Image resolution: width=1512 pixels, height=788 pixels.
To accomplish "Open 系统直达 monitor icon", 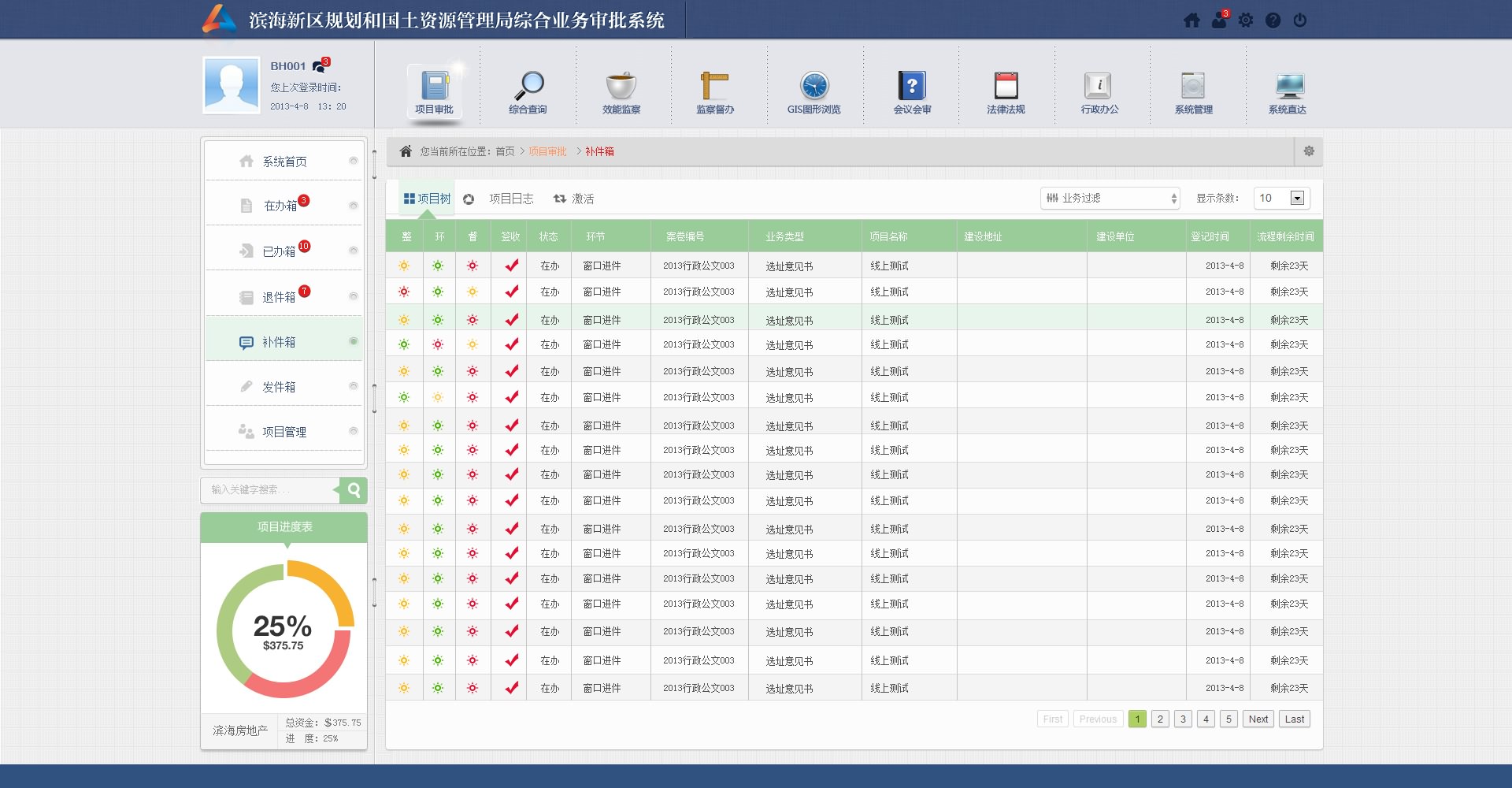I will point(1288,93).
